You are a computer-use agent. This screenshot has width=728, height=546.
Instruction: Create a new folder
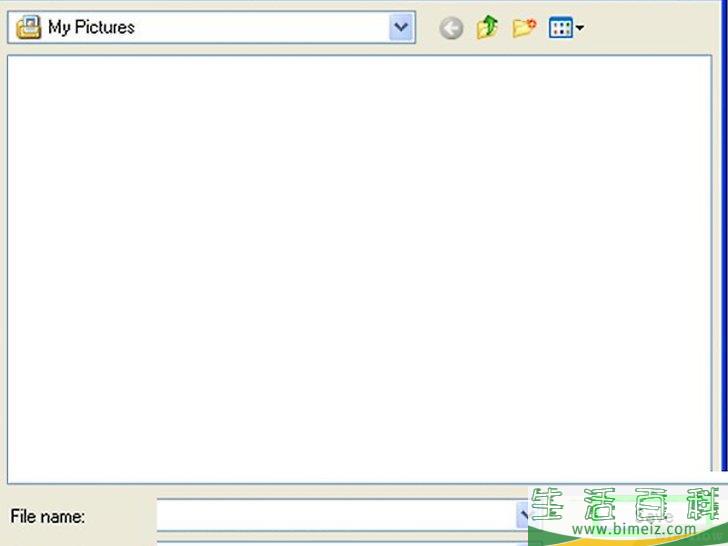click(524, 29)
